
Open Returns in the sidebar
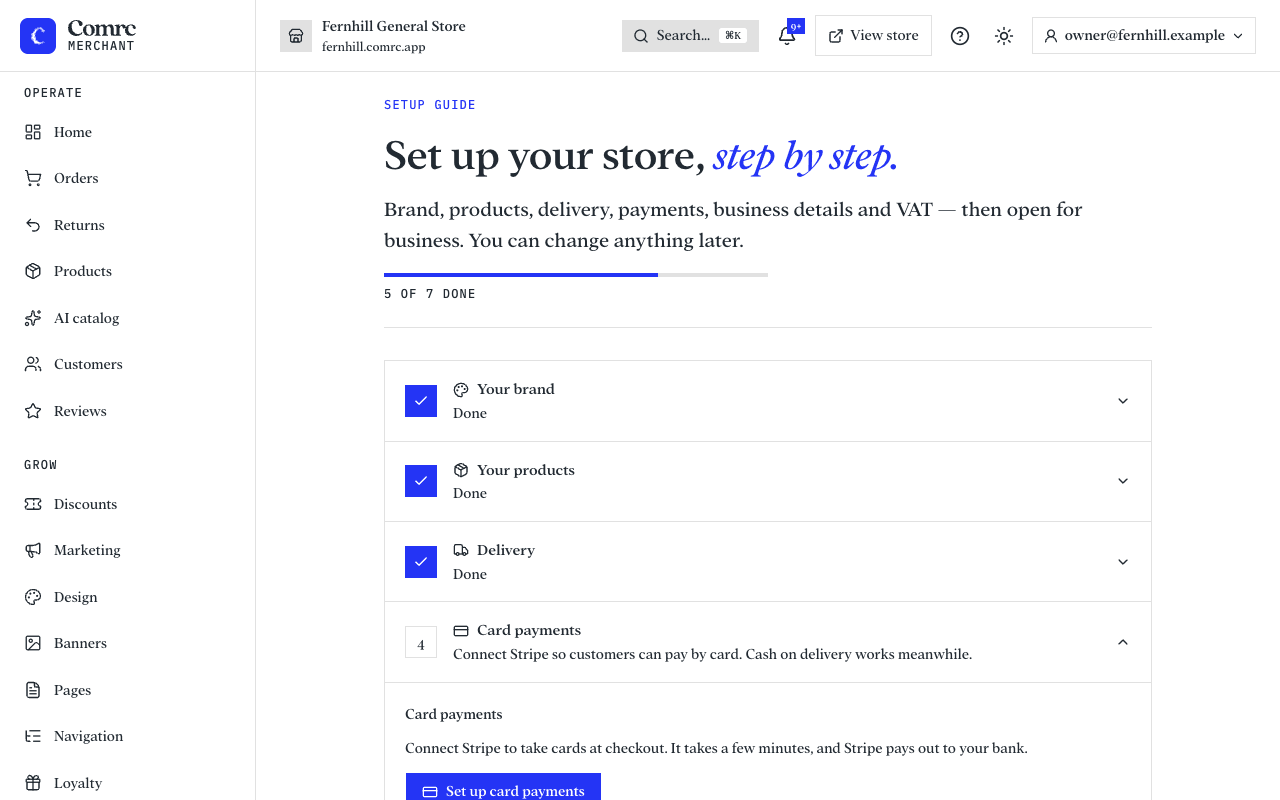click(128, 225)
